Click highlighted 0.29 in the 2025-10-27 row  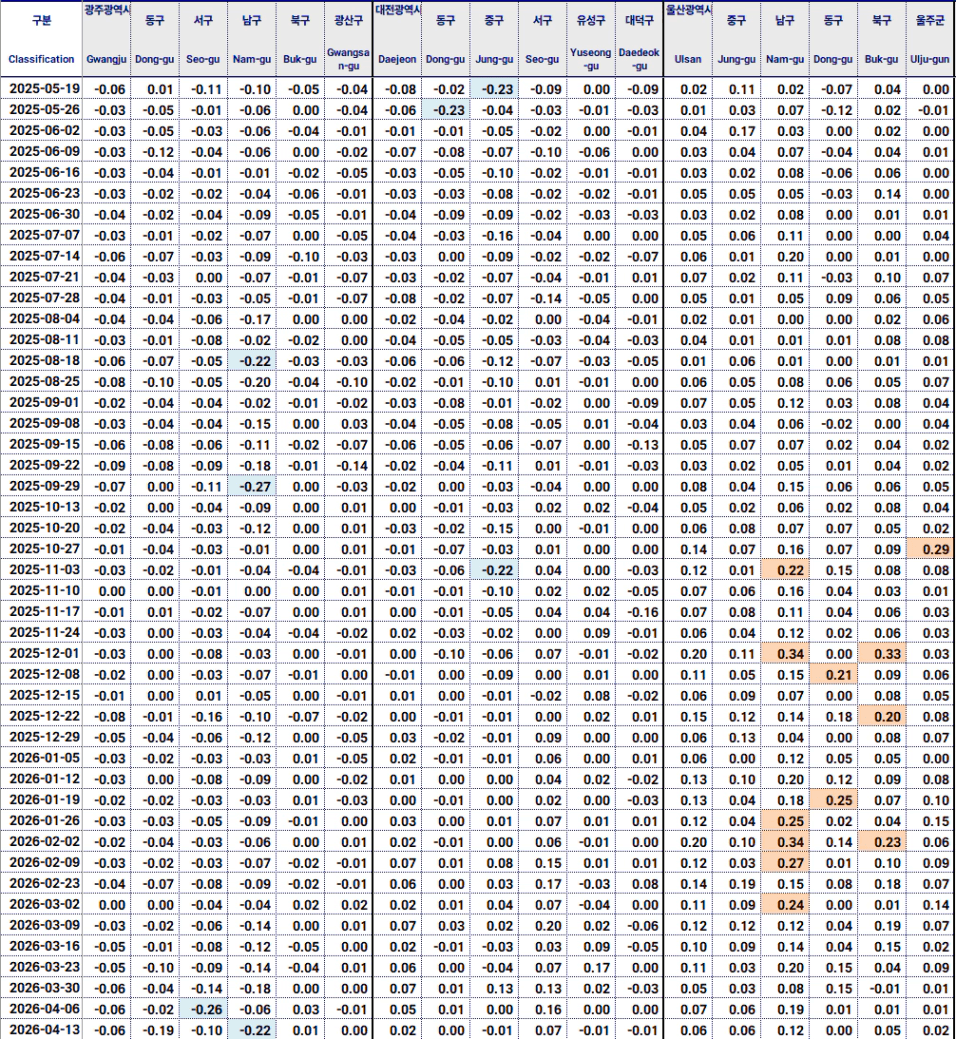click(x=929, y=549)
